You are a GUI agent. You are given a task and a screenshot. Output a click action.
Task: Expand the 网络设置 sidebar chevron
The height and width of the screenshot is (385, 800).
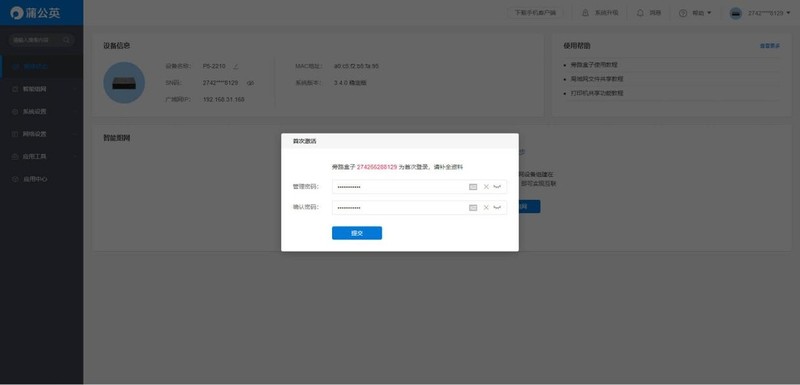click(x=76, y=134)
